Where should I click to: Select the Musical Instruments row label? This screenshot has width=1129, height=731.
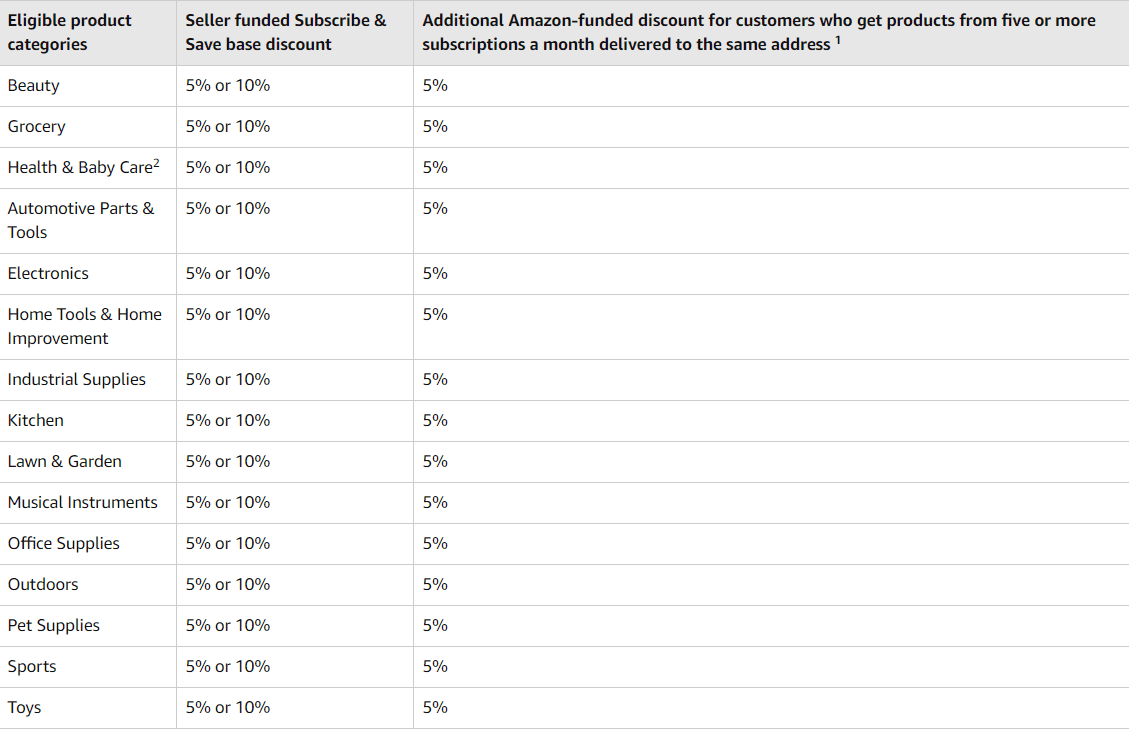click(x=83, y=503)
